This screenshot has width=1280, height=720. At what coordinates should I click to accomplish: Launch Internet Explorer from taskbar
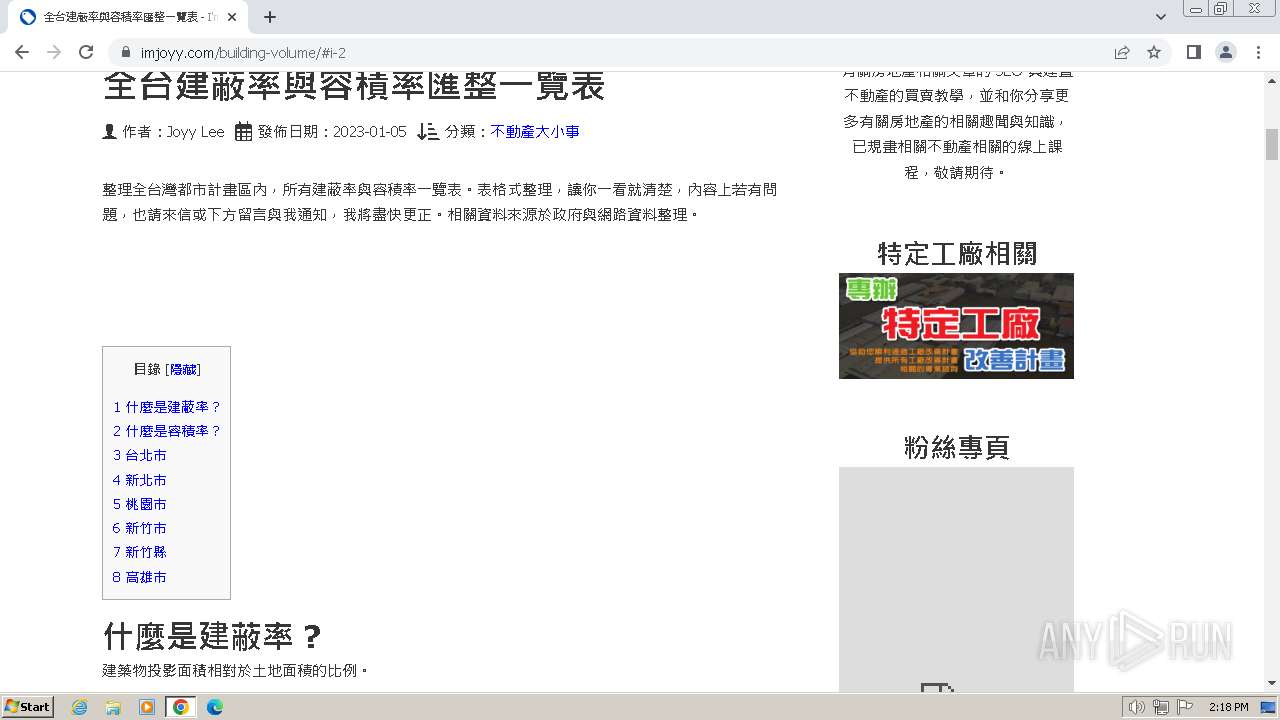point(80,707)
